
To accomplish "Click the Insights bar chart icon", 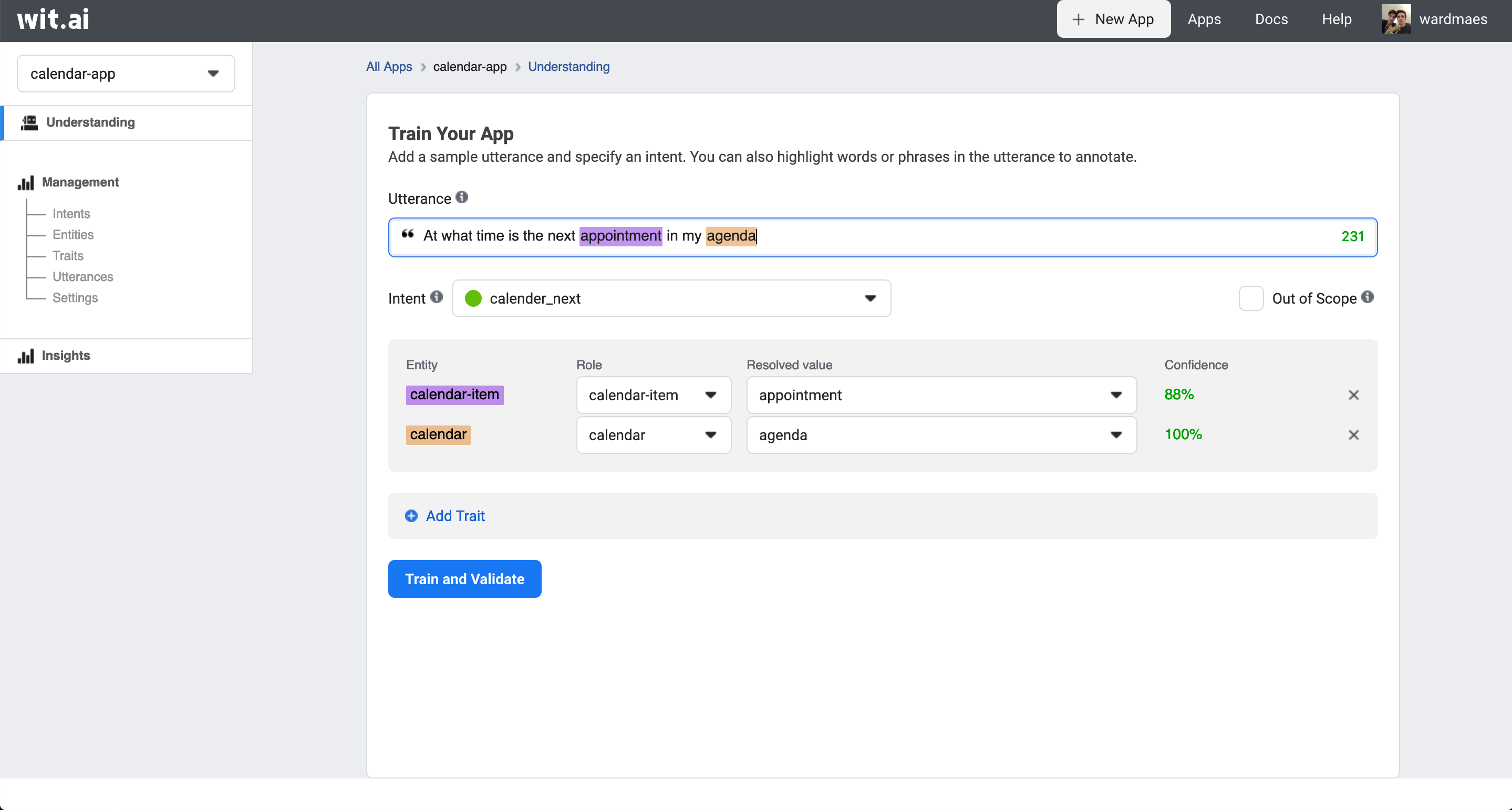I will click(26, 356).
